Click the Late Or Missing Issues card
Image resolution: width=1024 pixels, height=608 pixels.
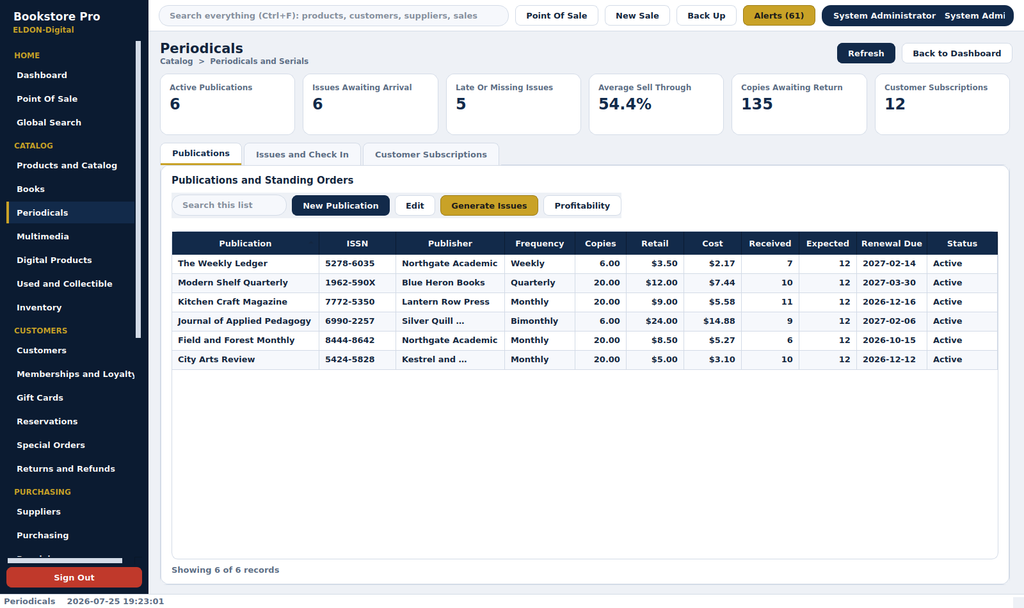[x=513, y=104]
